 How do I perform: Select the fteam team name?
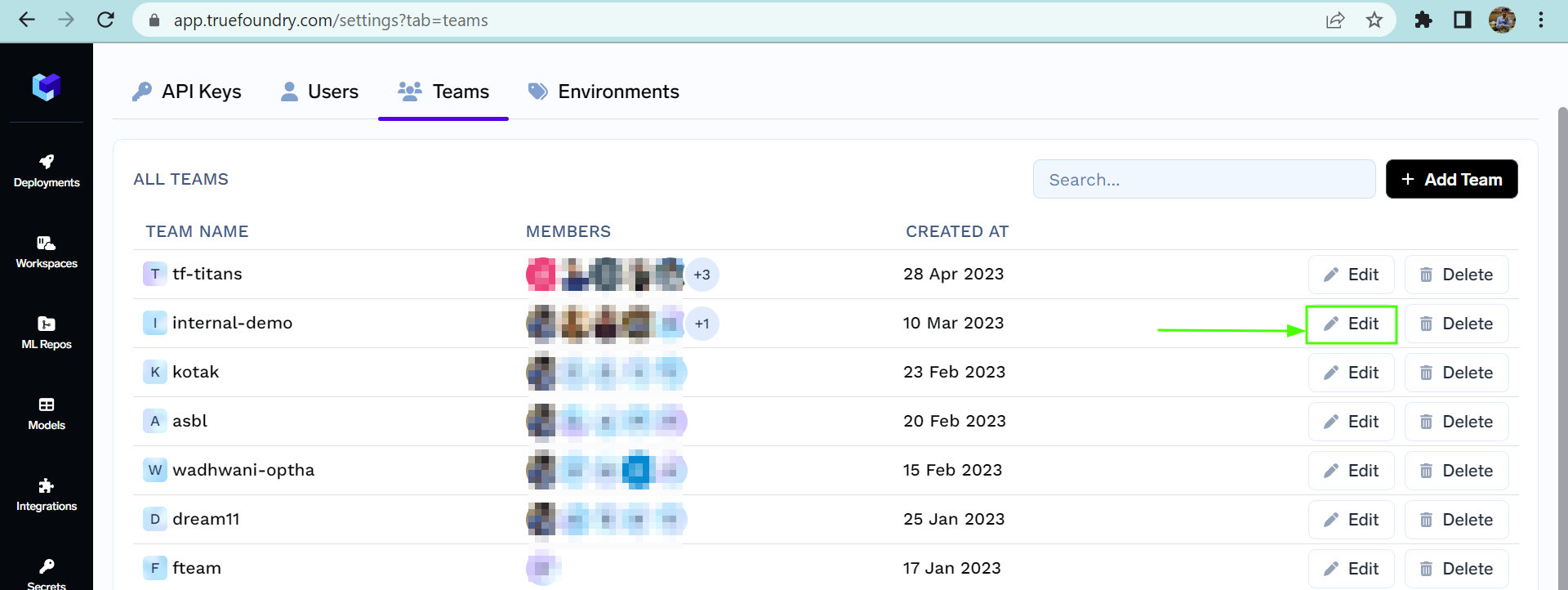pos(197,568)
